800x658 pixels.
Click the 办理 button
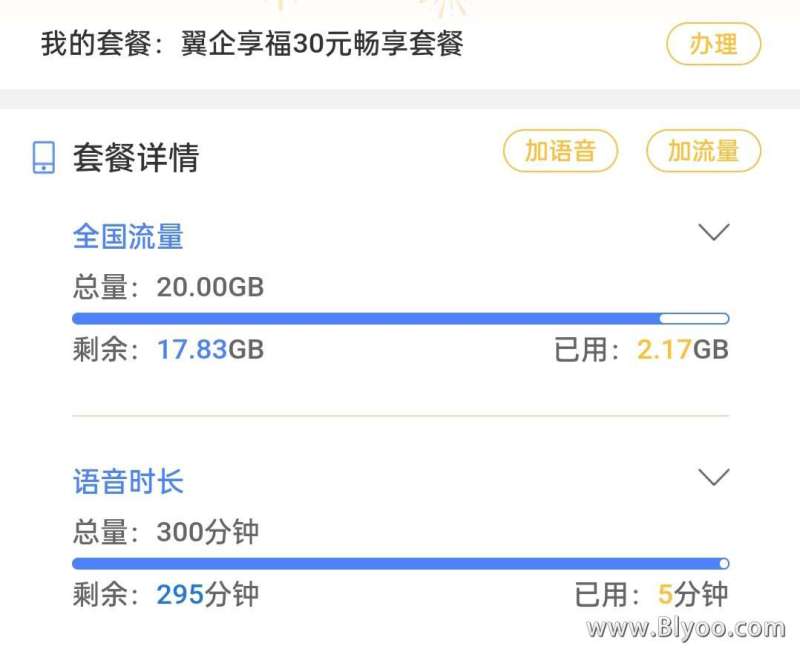coord(713,44)
